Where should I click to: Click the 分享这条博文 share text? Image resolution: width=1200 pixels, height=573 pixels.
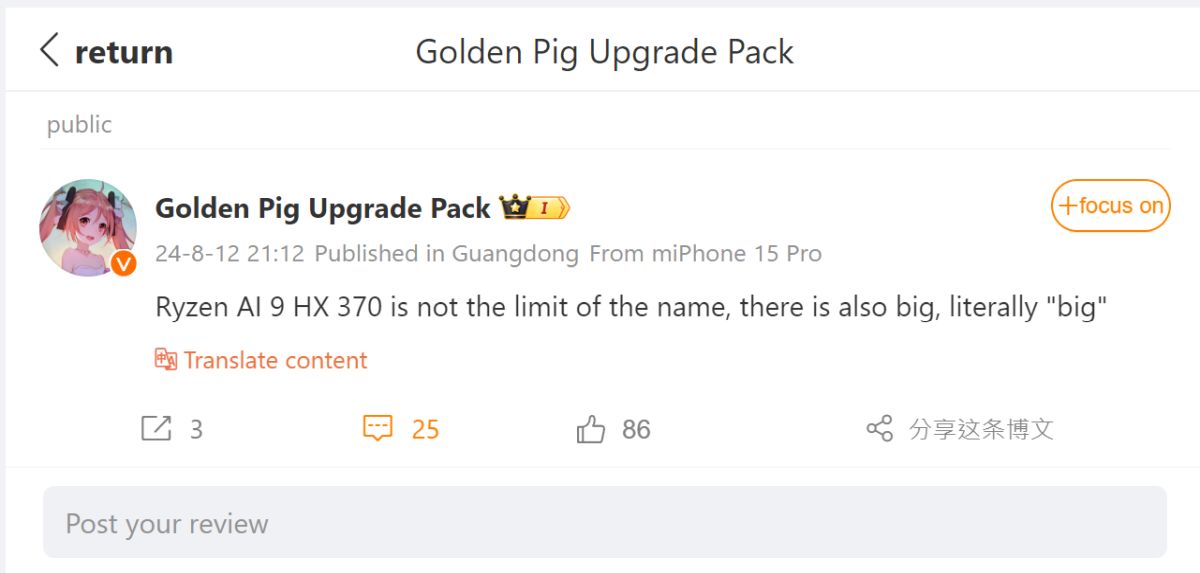point(981,429)
